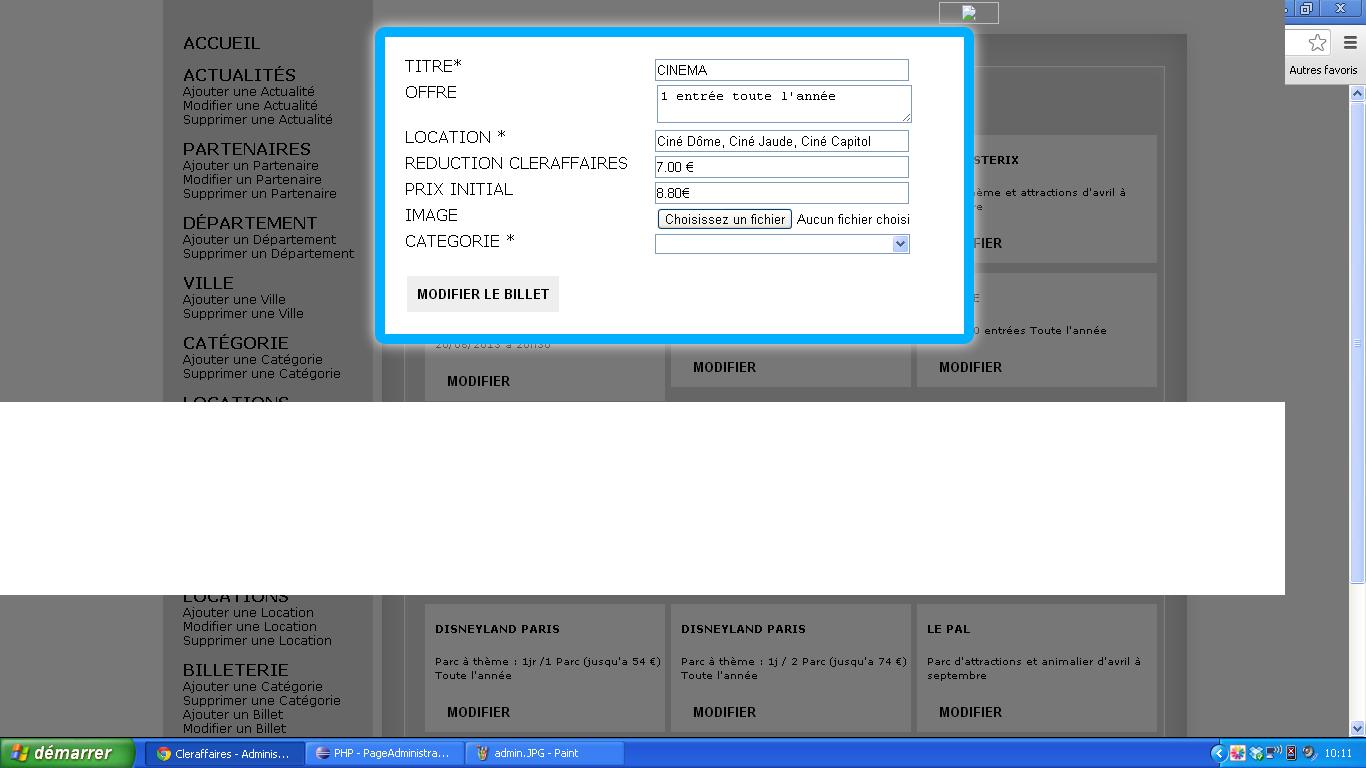
Task: Click the page scrollbar down arrow
Action: 1357,729
